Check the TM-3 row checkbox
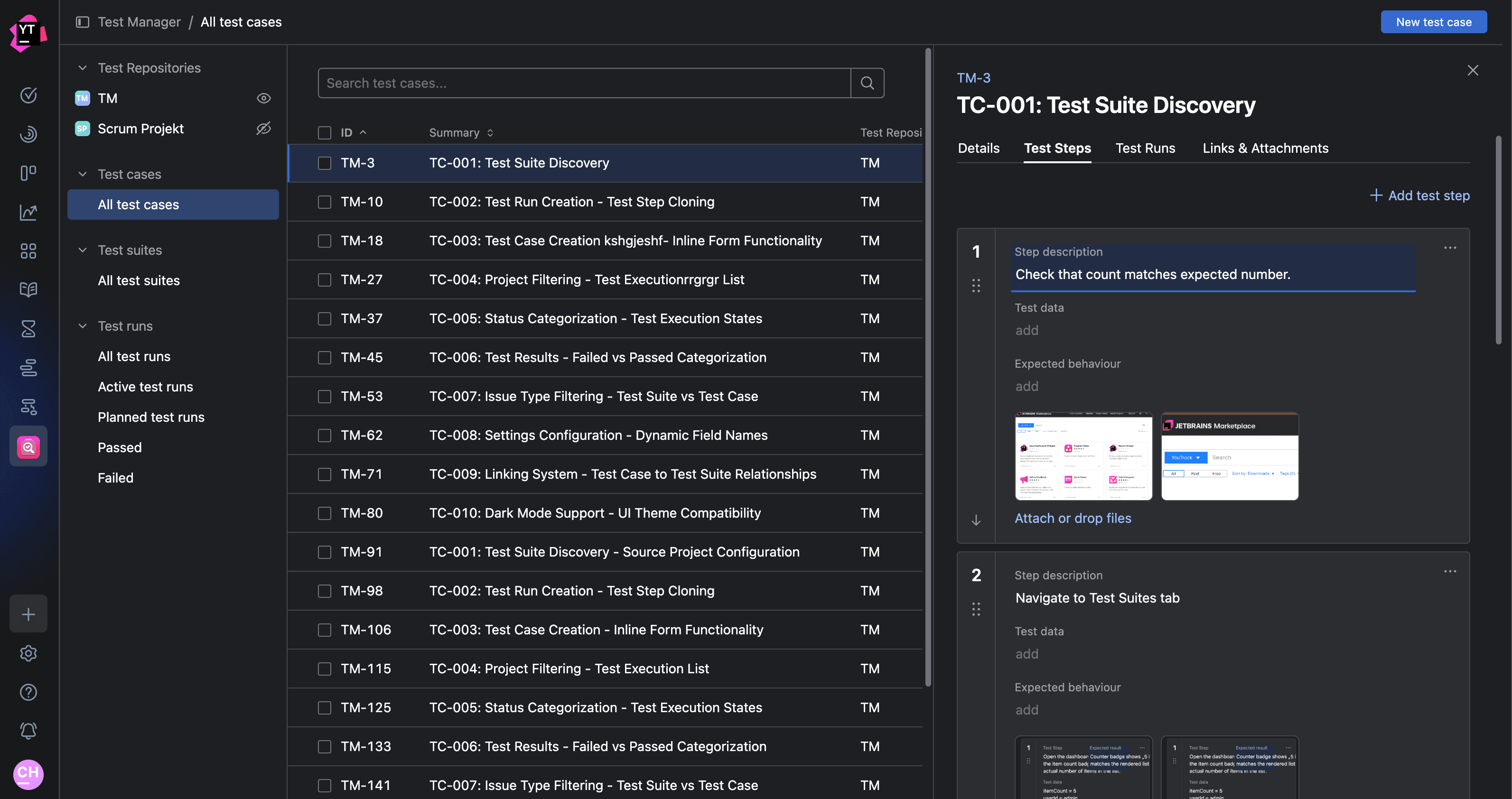This screenshot has width=1512, height=799. tap(324, 163)
